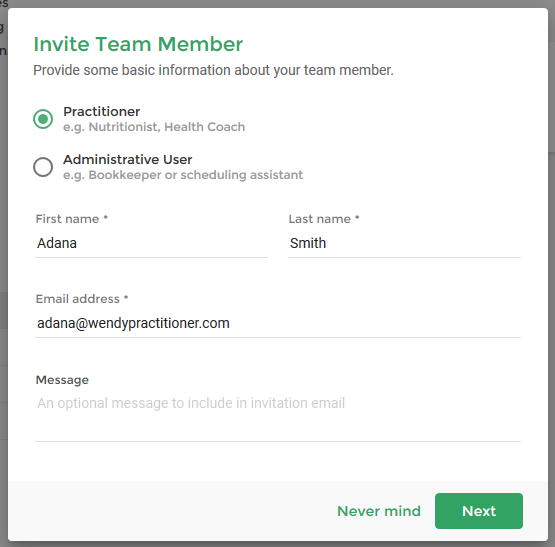
Task: Click the 'First name *' field label
Action: point(71,219)
